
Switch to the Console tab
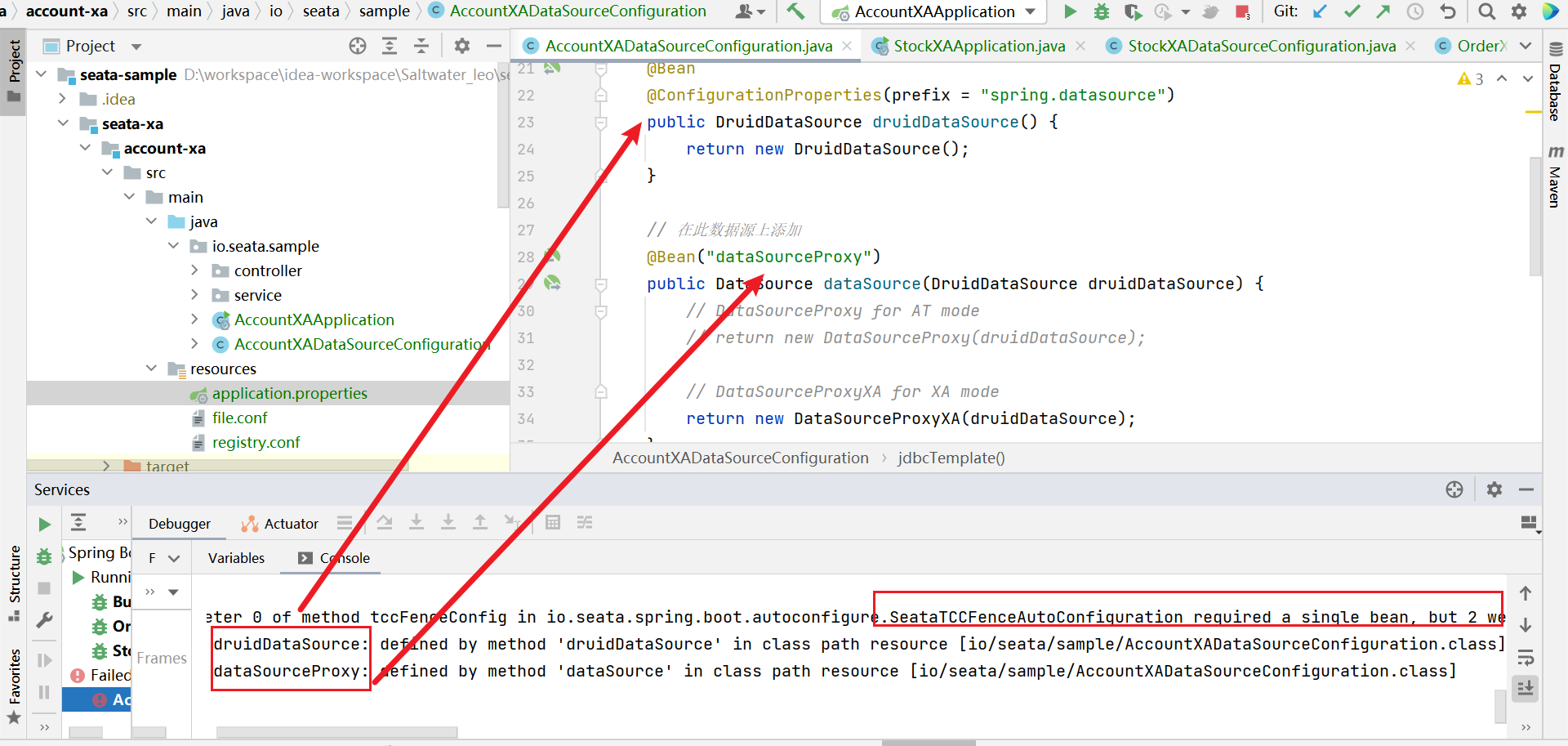tap(335, 558)
